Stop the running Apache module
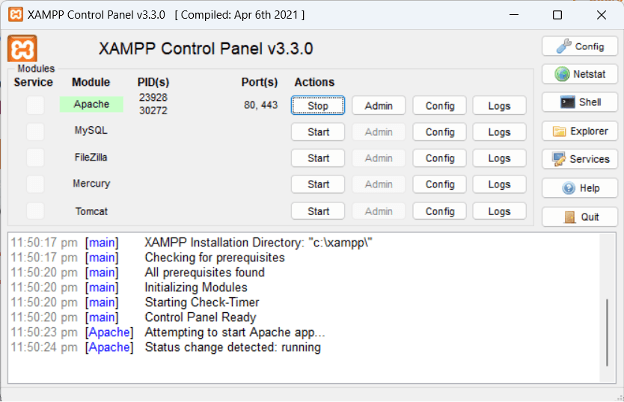This screenshot has width=624, height=402. pos(318,106)
